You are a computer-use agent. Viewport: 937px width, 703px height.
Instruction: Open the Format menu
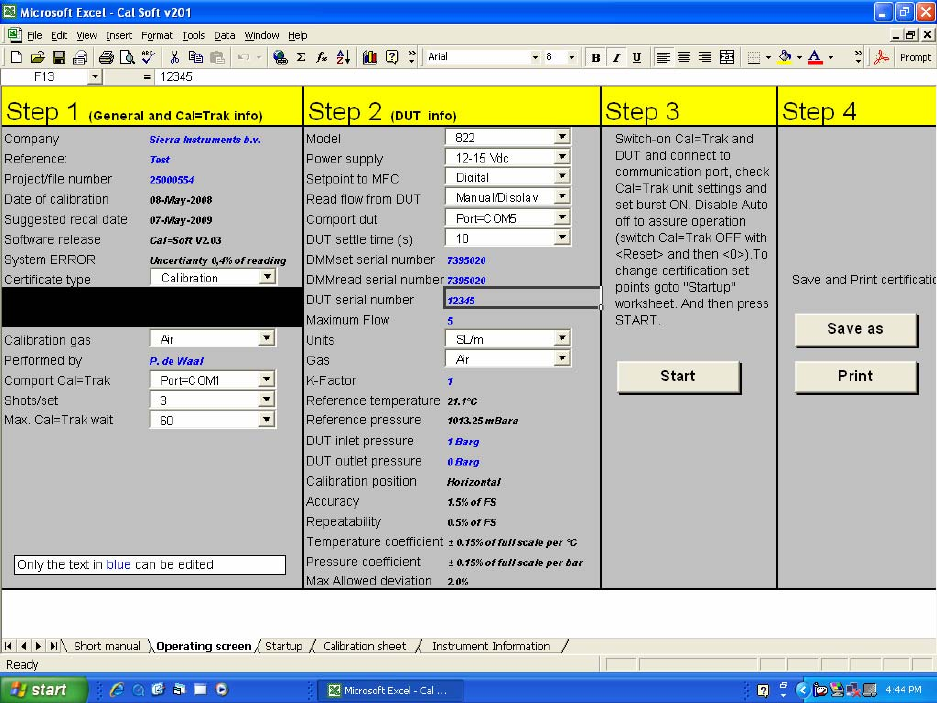coord(157,36)
